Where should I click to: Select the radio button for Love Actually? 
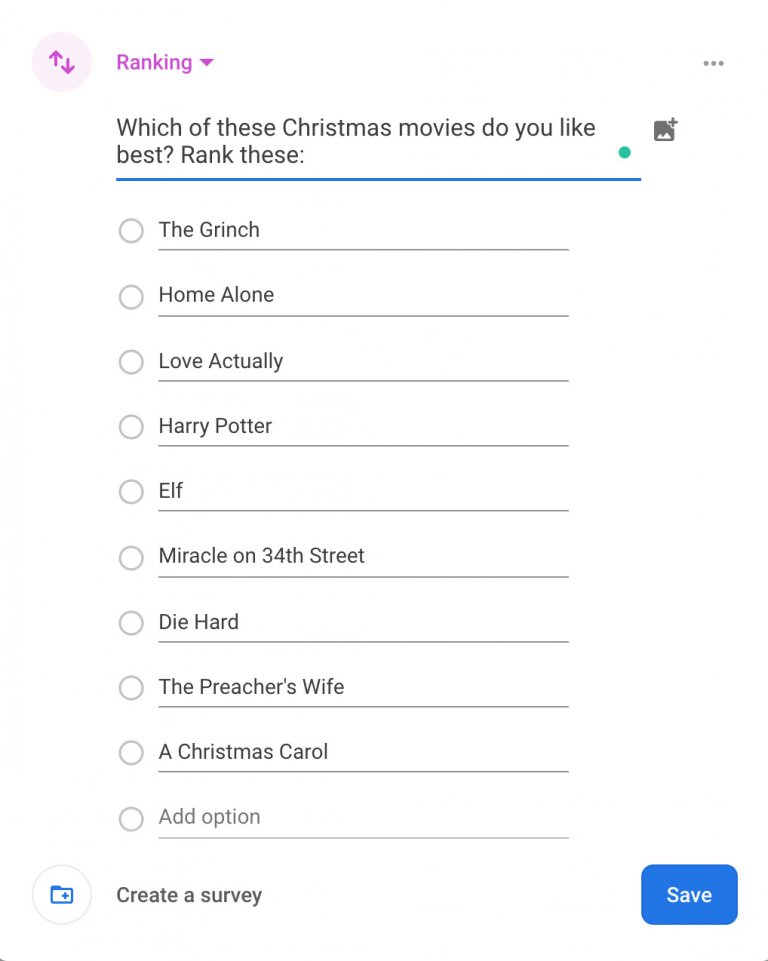pyautogui.click(x=131, y=362)
